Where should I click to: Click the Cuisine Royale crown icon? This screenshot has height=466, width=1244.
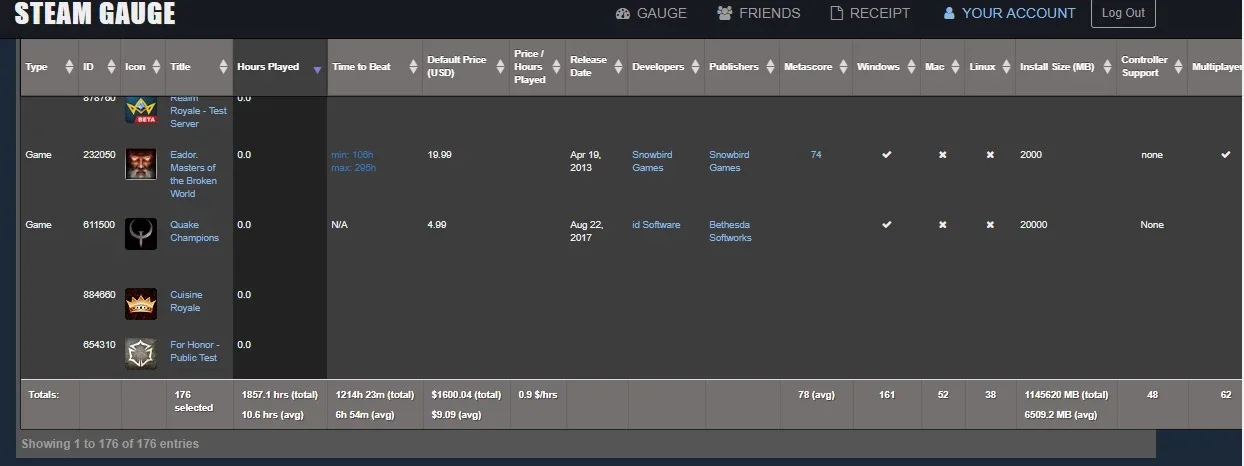click(141, 304)
